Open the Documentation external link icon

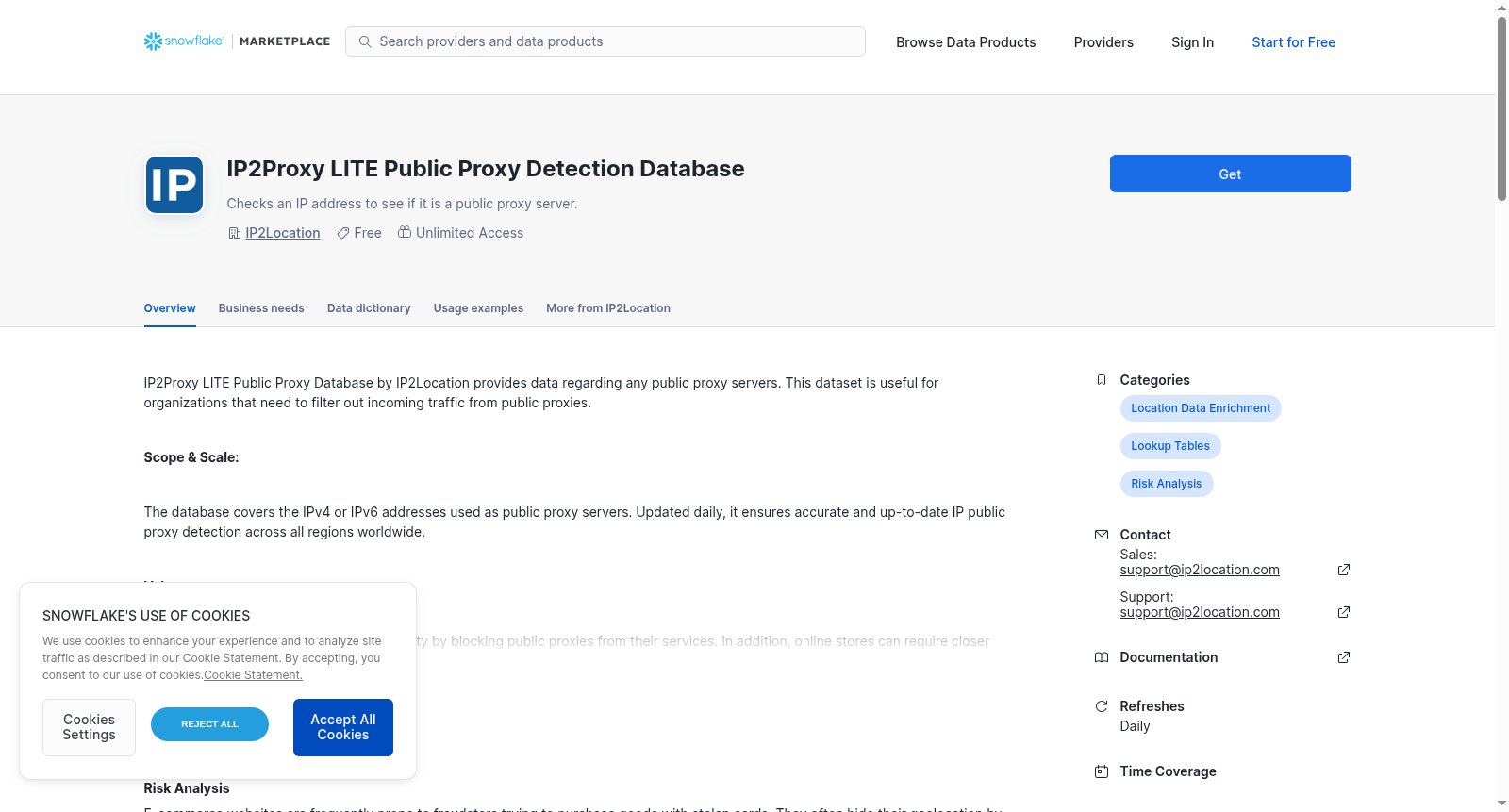coord(1344,657)
